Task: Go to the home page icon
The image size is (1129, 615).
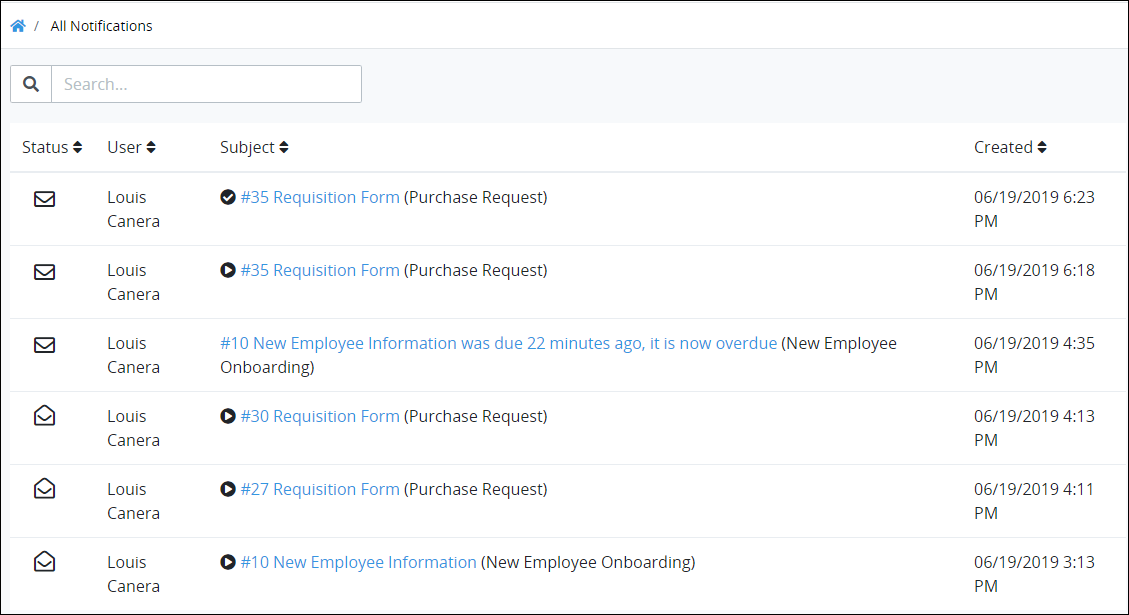Action: 18,26
